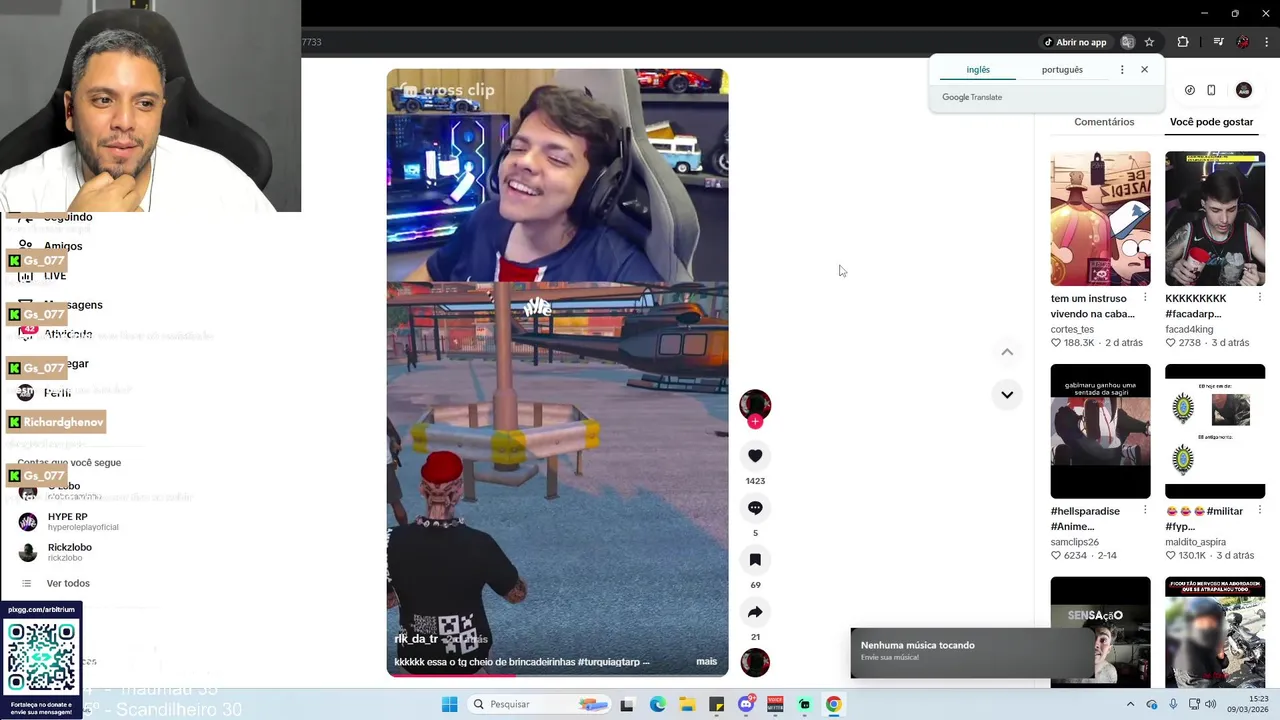
Task: Open the facad4king KKKKKKKKK video thumbnail
Action: [x=1215, y=219]
